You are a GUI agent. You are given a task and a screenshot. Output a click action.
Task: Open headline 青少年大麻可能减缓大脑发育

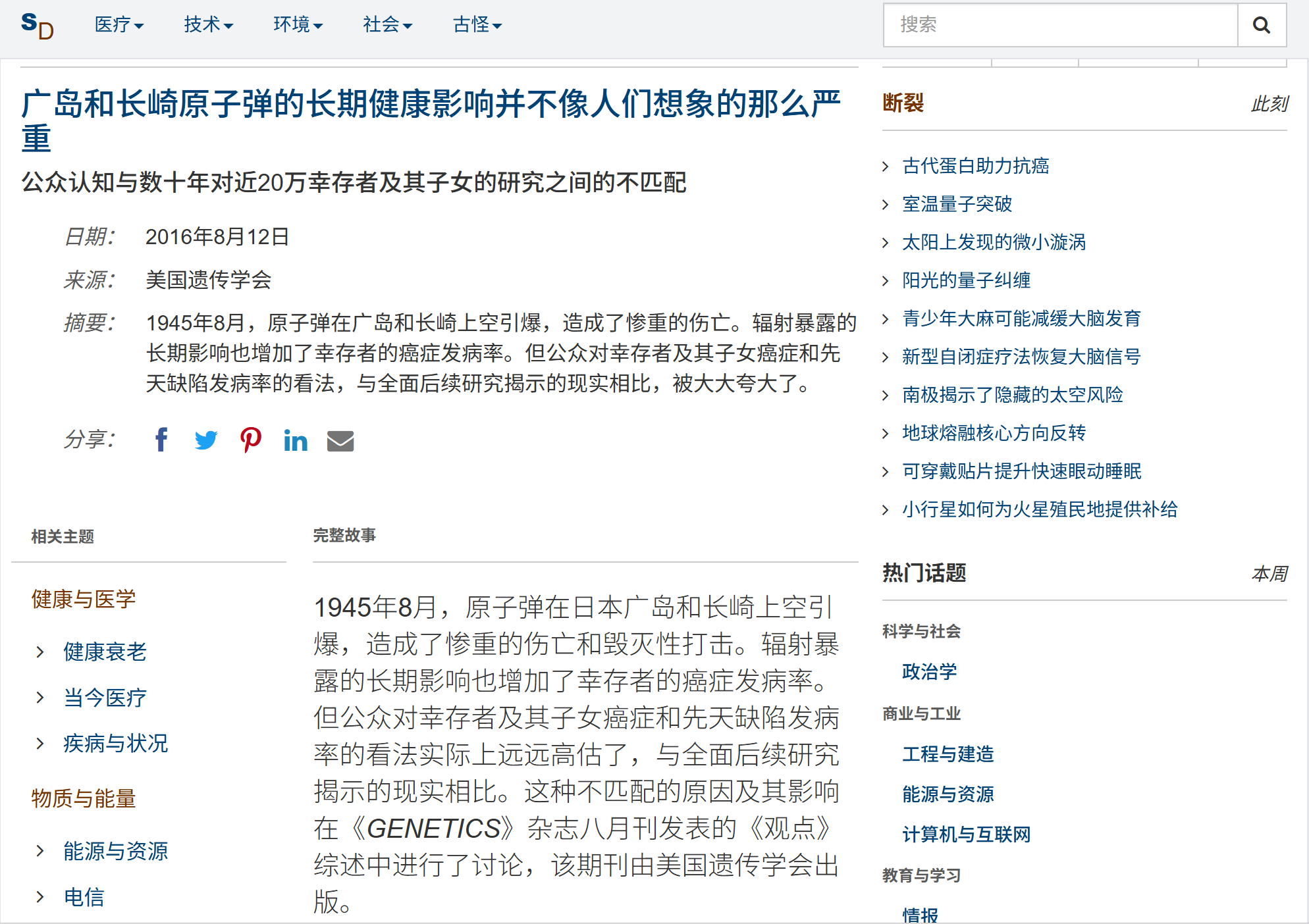click(1021, 319)
